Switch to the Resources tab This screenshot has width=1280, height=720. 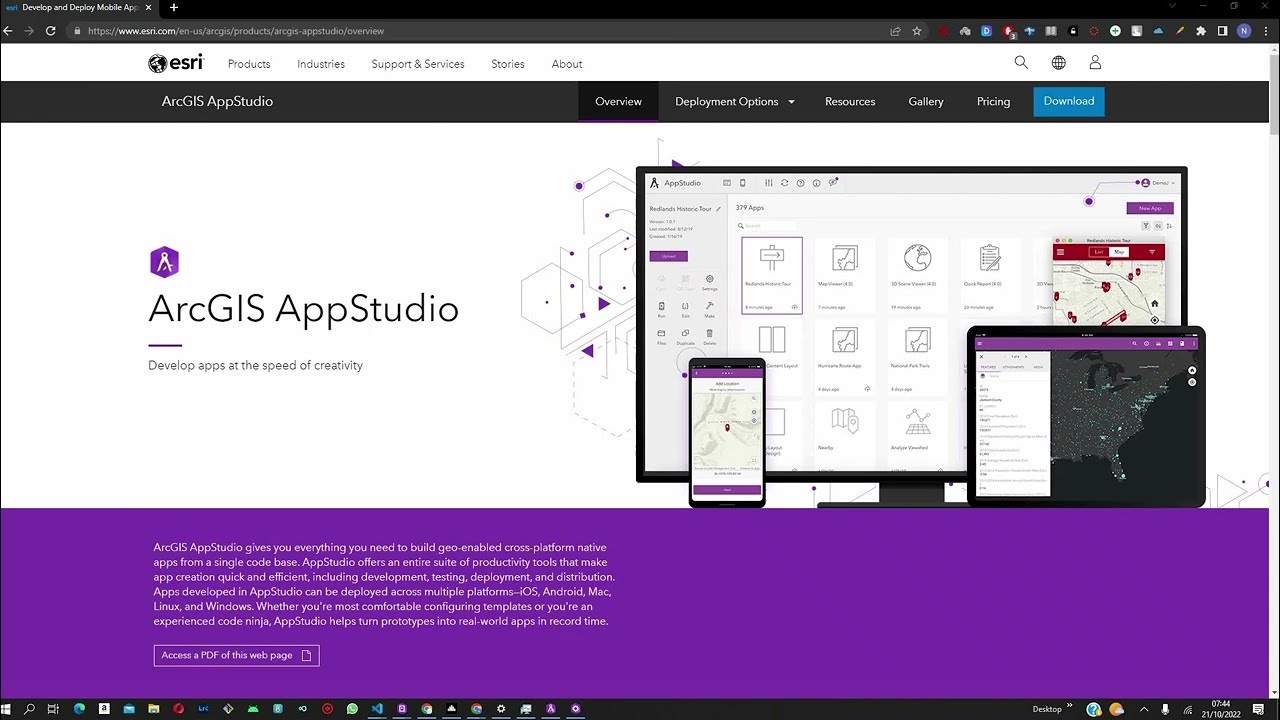coord(850,102)
